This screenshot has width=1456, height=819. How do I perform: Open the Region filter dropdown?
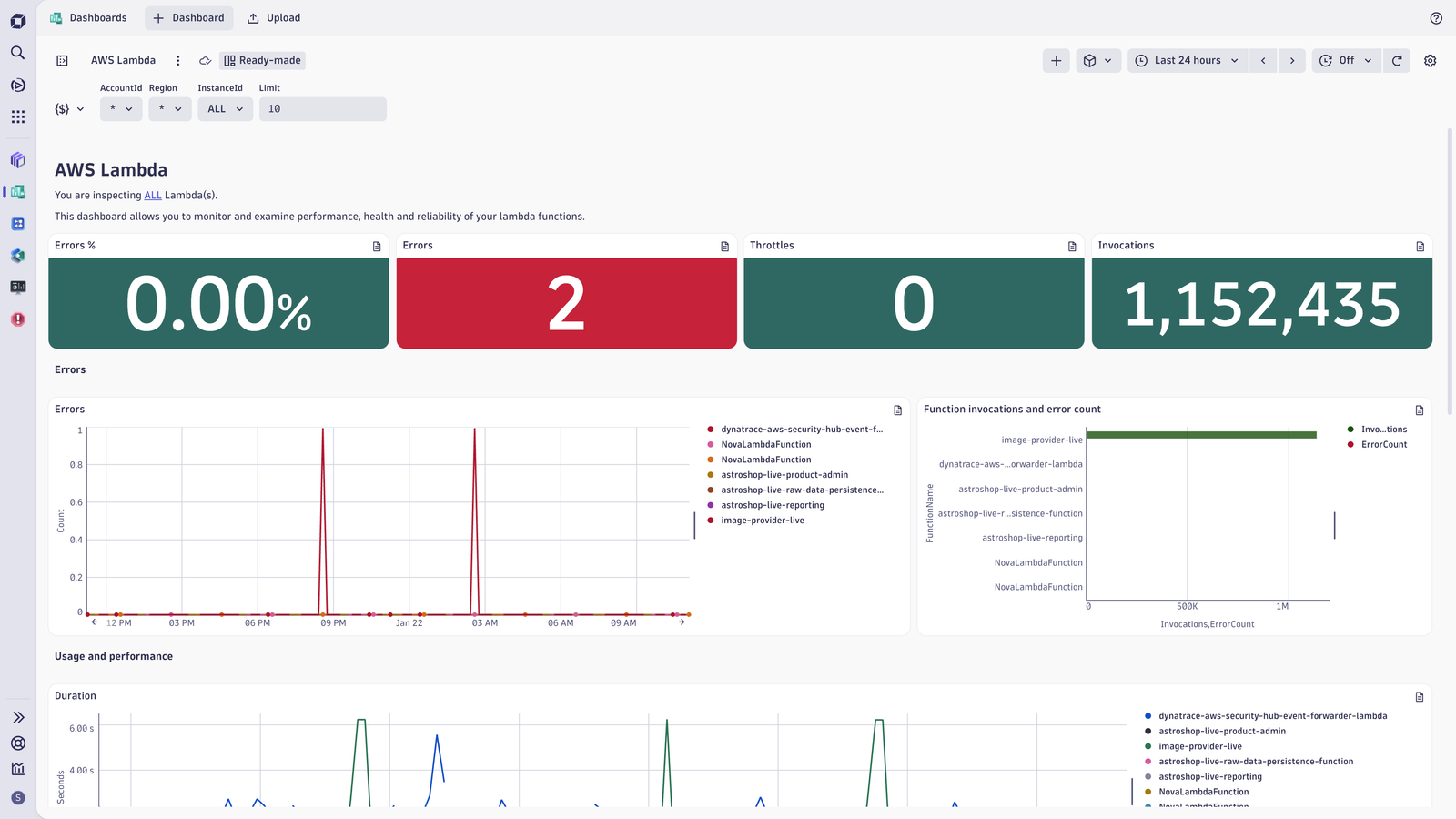pyautogui.click(x=170, y=109)
